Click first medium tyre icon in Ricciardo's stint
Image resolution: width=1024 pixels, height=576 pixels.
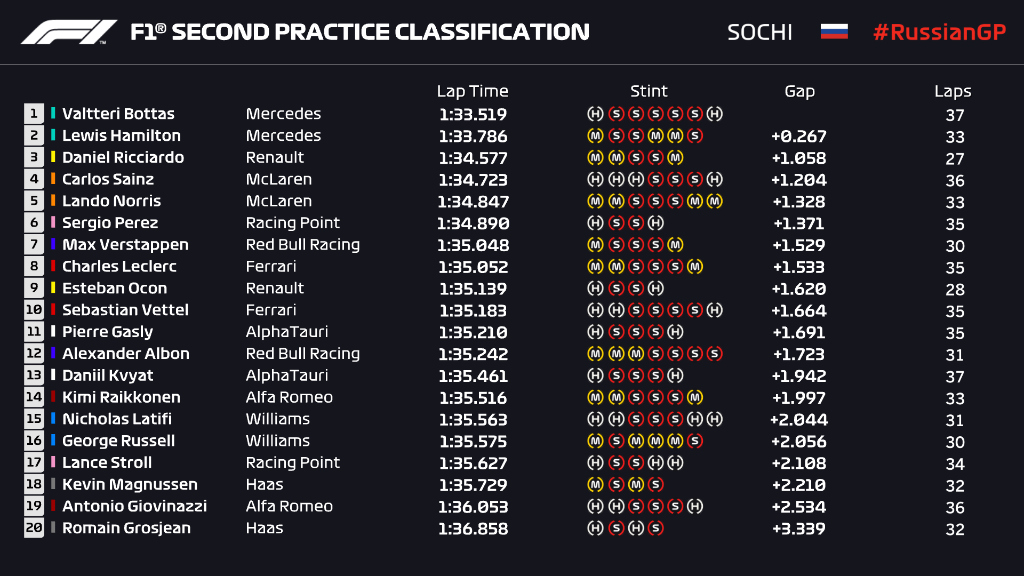[x=594, y=158]
